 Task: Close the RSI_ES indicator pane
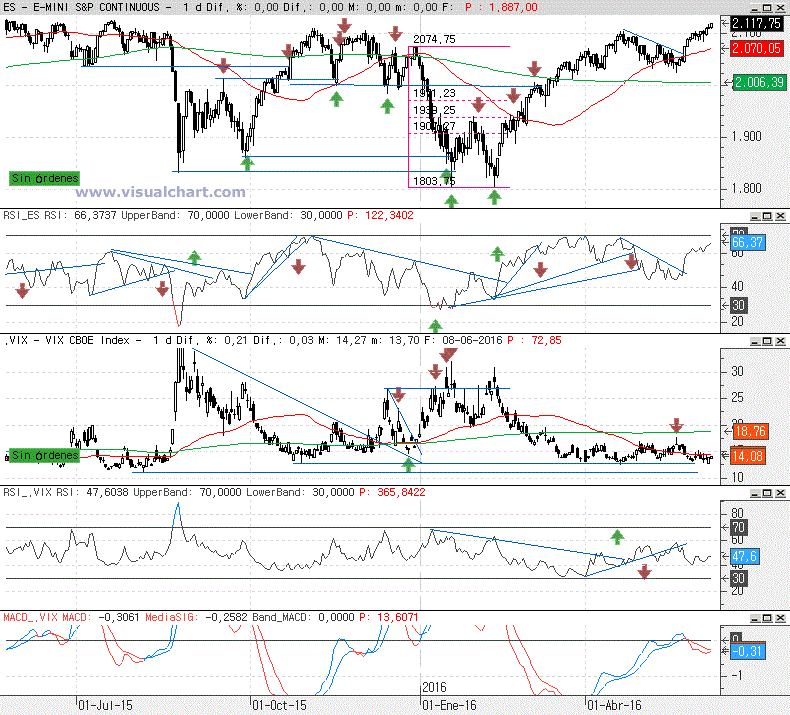780,216
